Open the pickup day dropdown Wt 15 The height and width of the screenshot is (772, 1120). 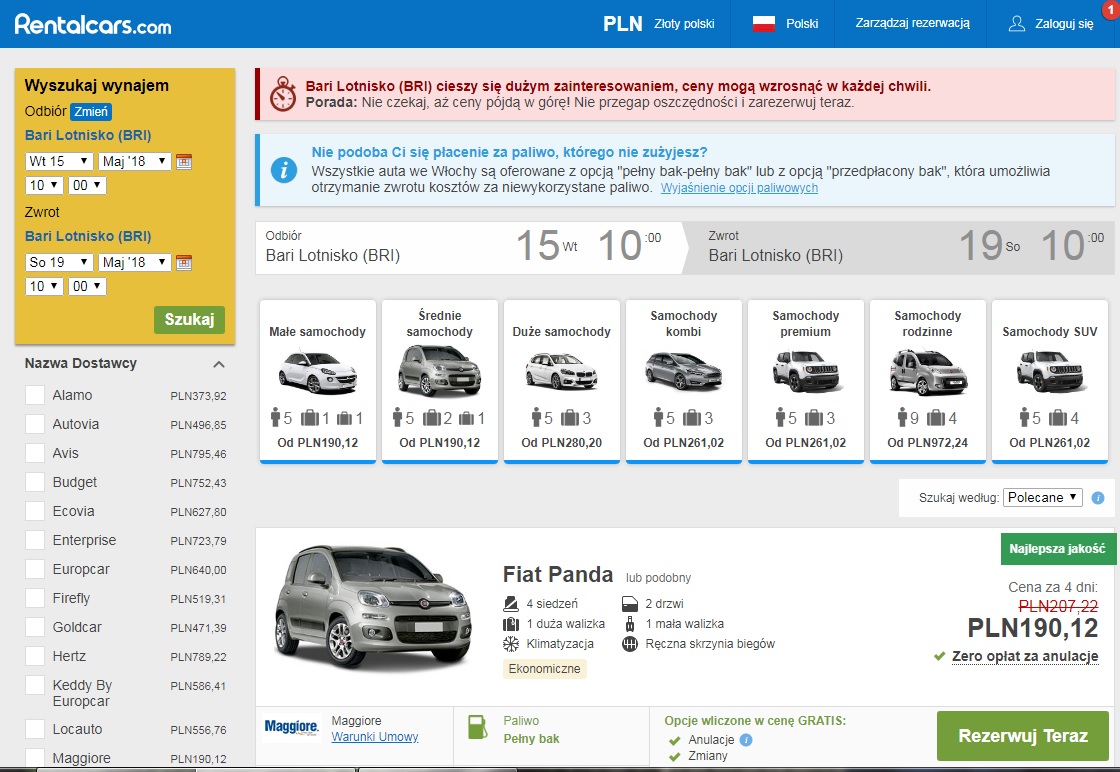tap(59, 161)
